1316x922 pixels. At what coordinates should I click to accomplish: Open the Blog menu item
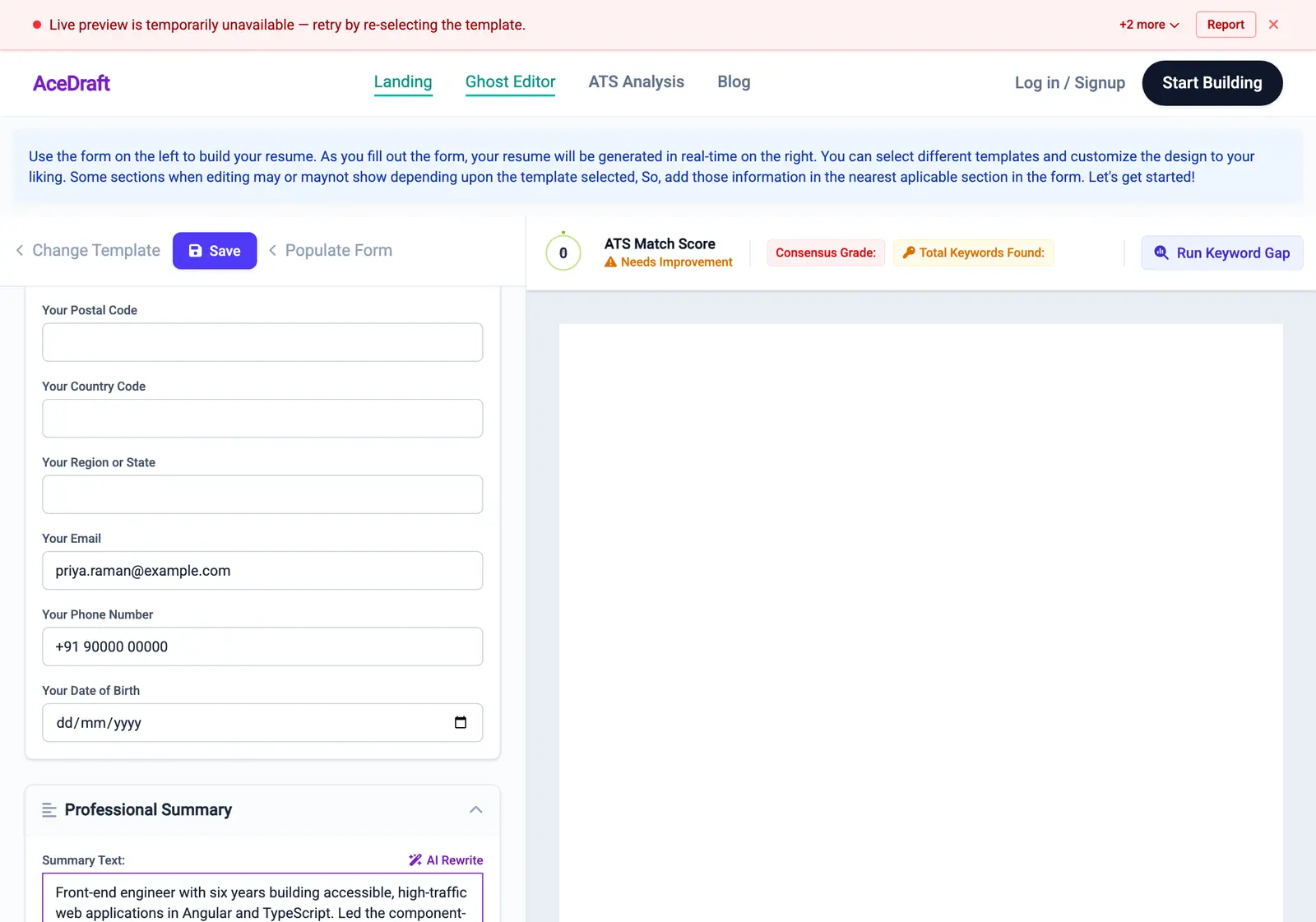pyautogui.click(x=734, y=82)
